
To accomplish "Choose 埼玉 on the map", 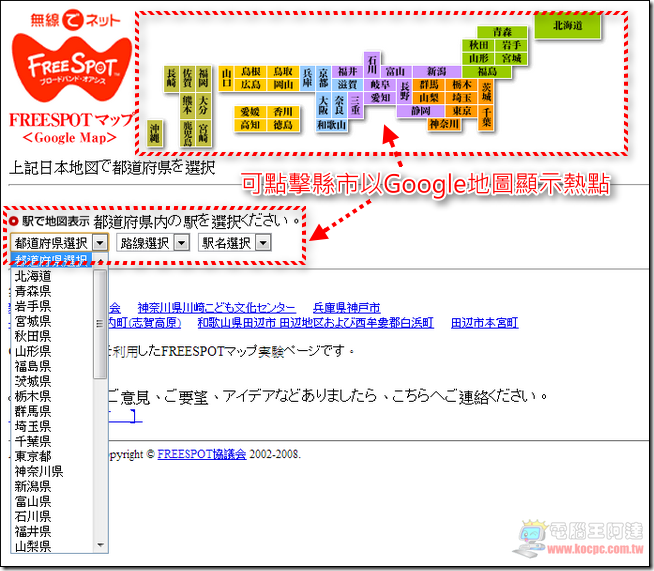I will (x=461, y=98).
